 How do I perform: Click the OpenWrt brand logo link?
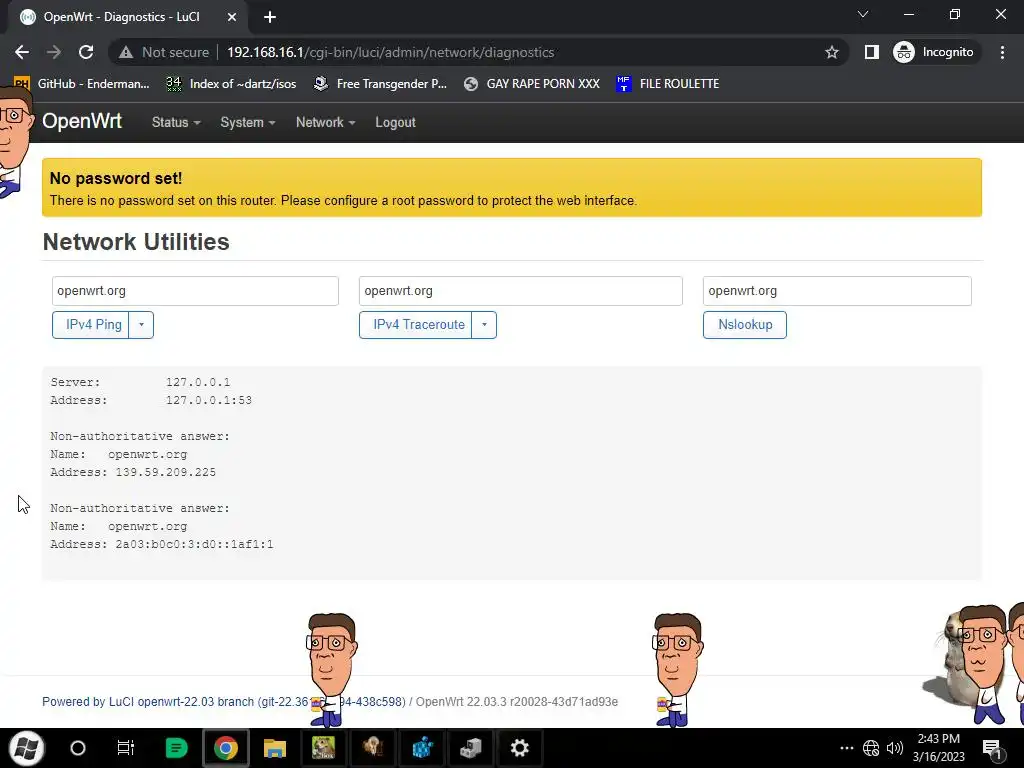click(x=82, y=121)
